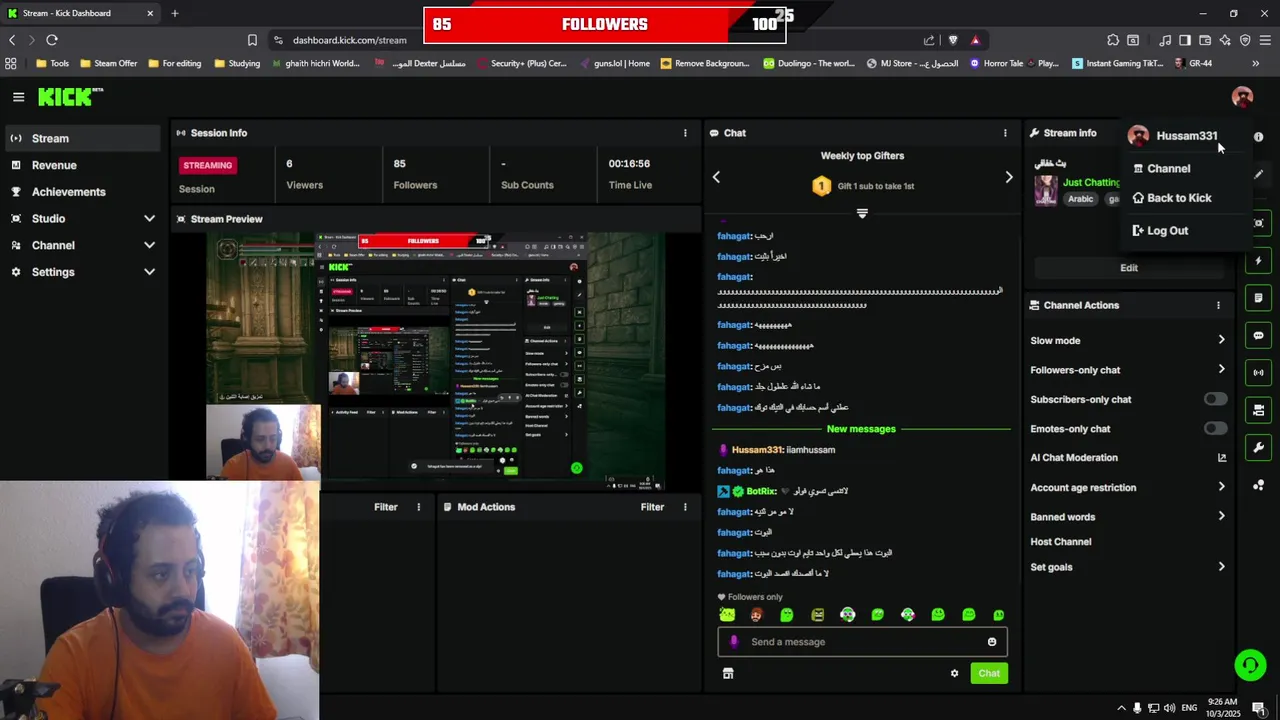
Task: Reload the page with browser refresh button
Action: [x=52, y=40]
